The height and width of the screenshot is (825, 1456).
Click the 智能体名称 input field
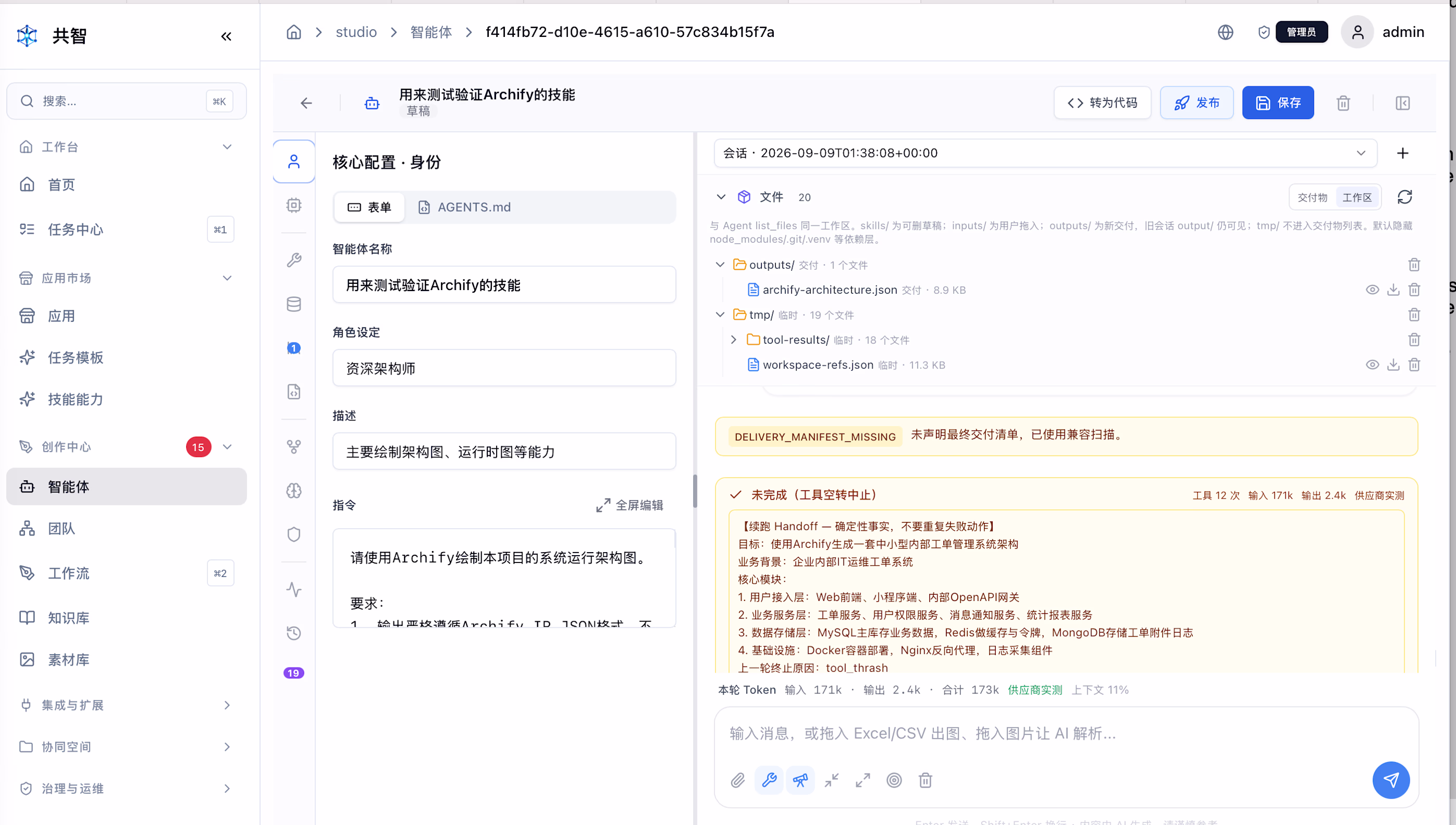point(504,285)
